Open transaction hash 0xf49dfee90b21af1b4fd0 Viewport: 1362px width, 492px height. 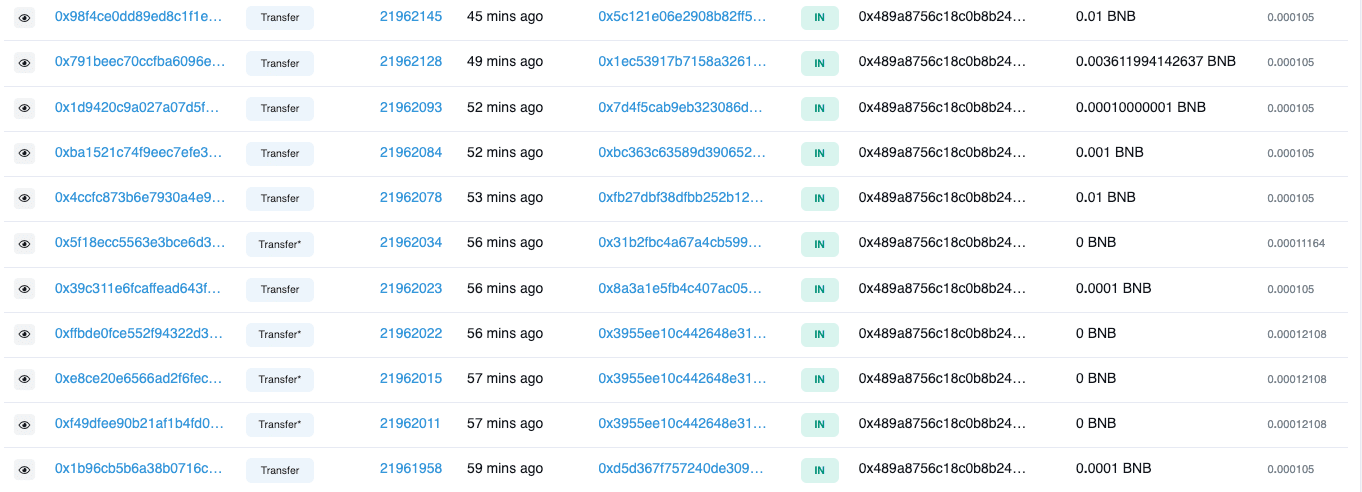[x=139, y=423]
